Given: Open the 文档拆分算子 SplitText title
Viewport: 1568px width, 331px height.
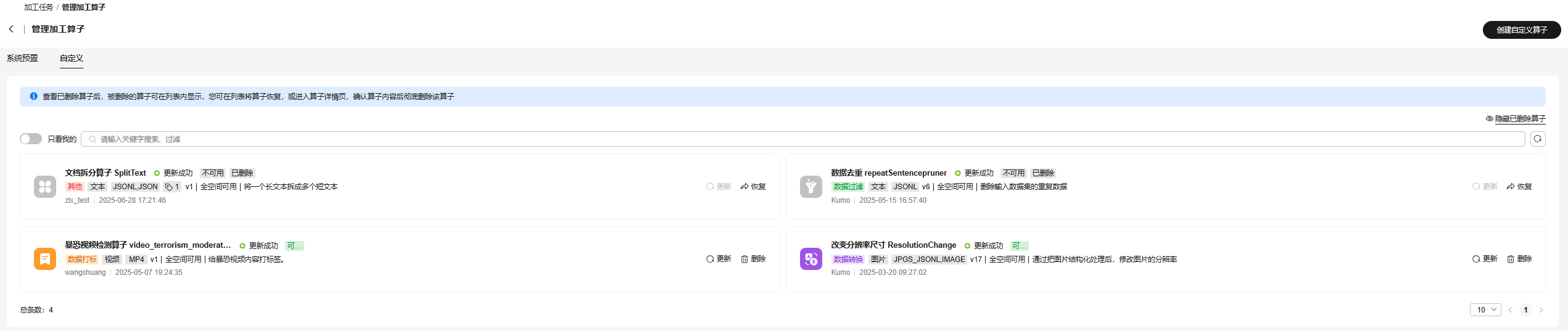Looking at the screenshot, I should [x=105, y=173].
